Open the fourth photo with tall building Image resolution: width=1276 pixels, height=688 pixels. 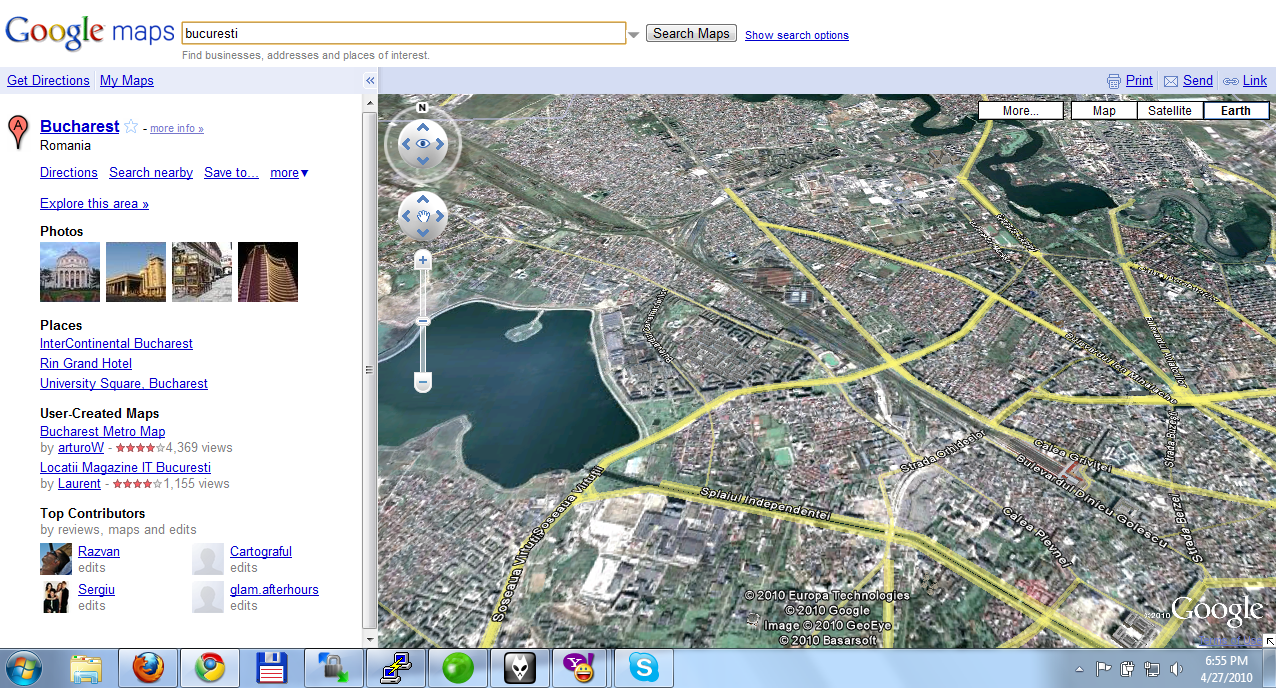coord(268,272)
